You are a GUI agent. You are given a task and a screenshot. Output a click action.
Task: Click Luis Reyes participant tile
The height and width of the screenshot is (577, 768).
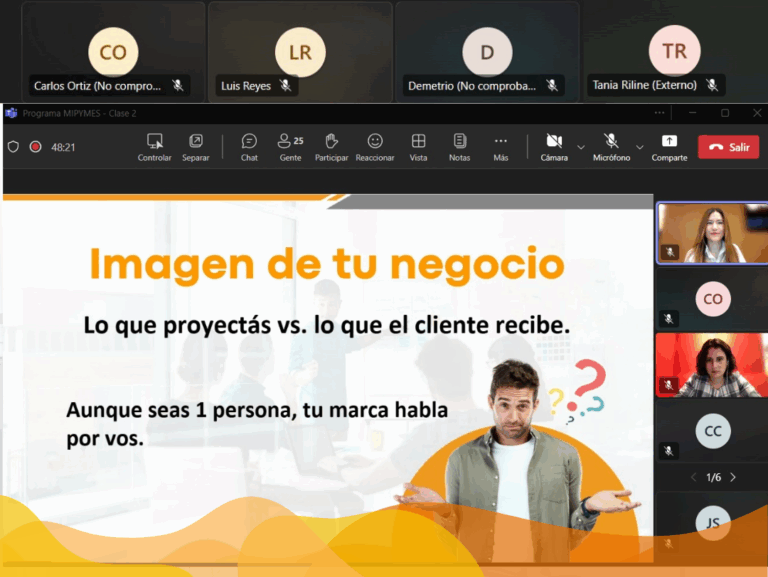[300, 52]
